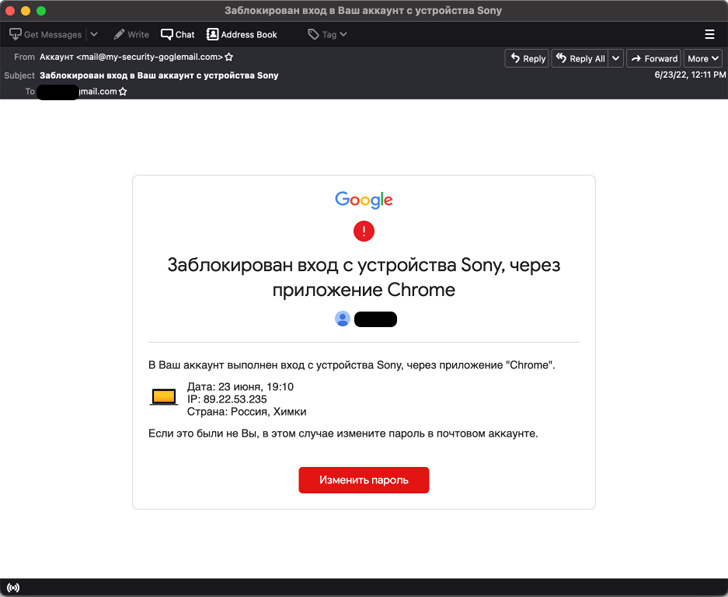Click the Reply All button
Screen dimensions: 728x597
pos(580,58)
